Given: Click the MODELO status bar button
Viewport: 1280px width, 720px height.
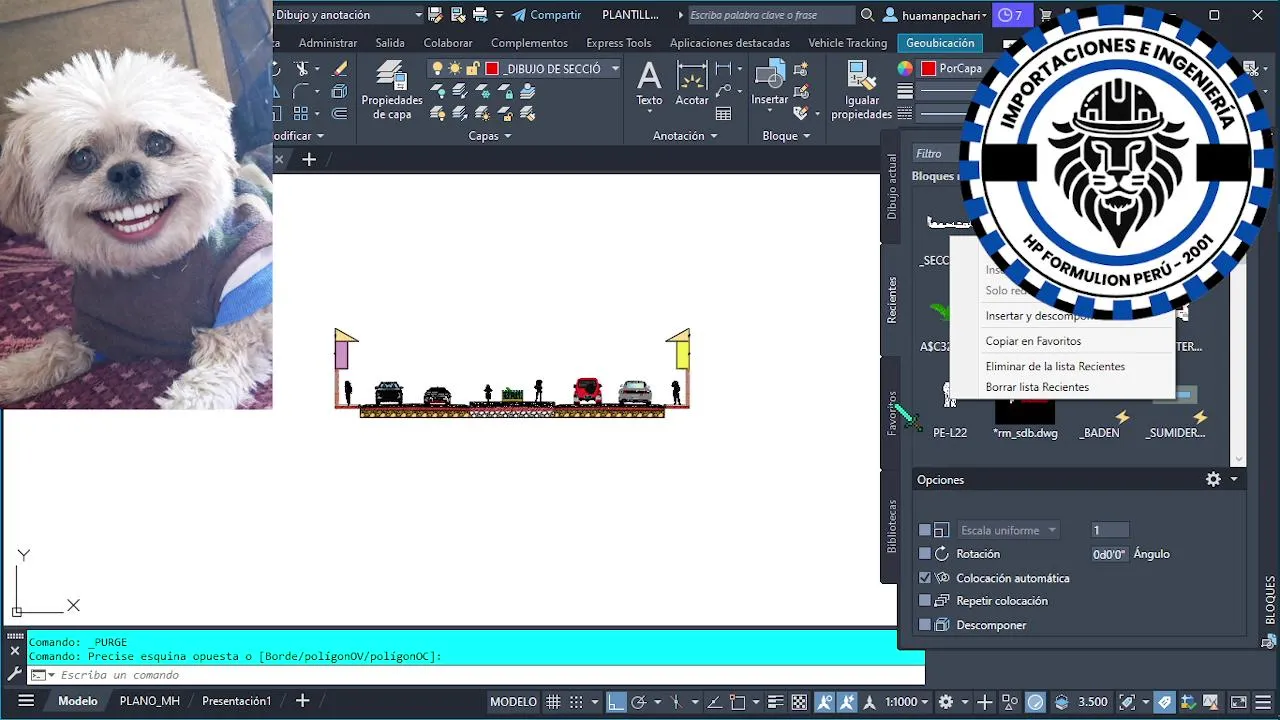Looking at the screenshot, I should [x=513, y=702].
